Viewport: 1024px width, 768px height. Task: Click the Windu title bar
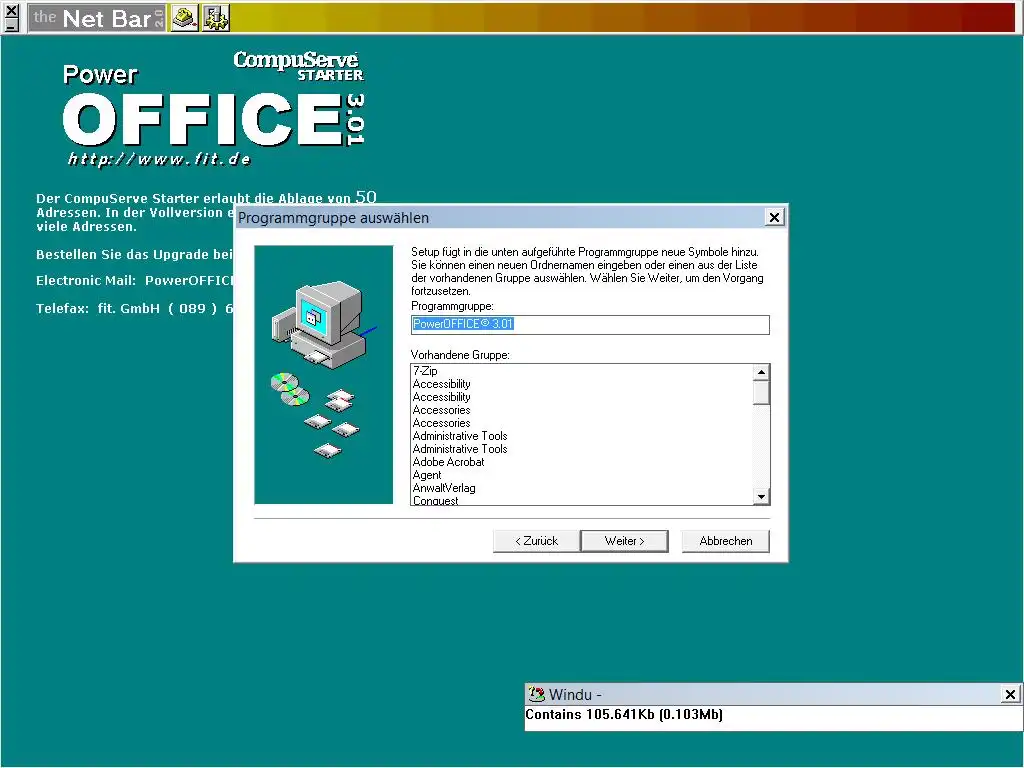[x=773, y=694]
